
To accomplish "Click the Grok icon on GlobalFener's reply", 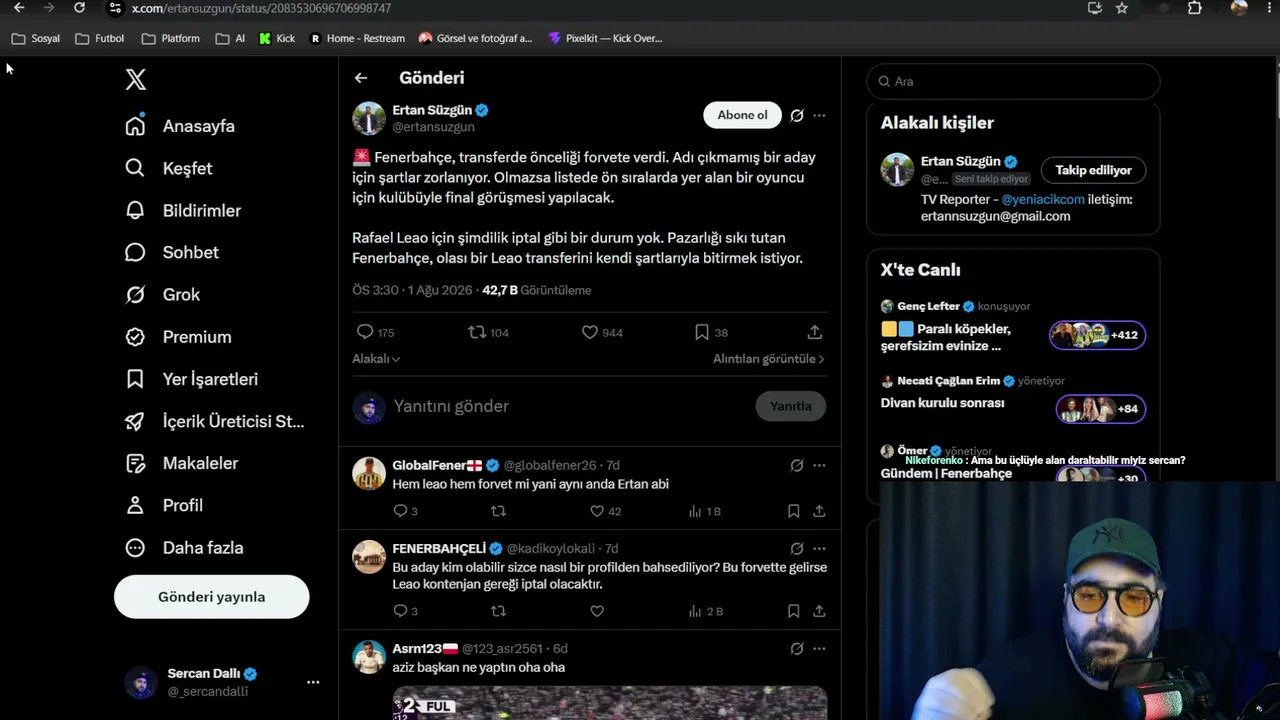I will click(797, 465).
